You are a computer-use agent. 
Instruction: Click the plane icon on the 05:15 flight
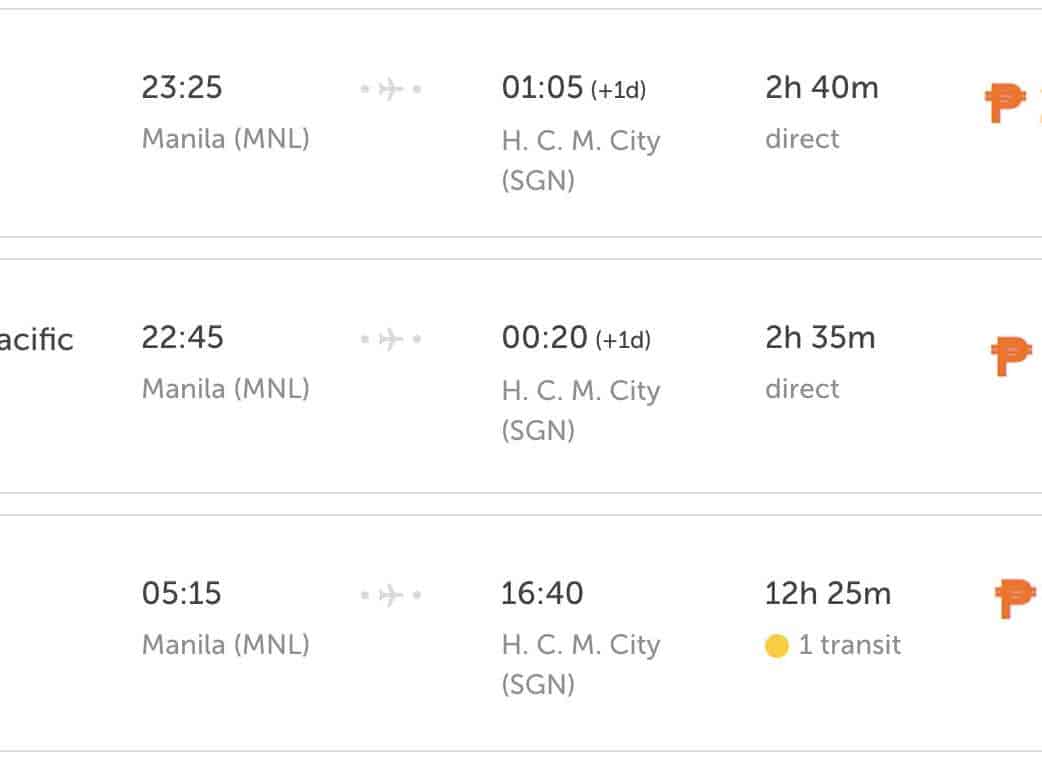click(x=391, y=596)
